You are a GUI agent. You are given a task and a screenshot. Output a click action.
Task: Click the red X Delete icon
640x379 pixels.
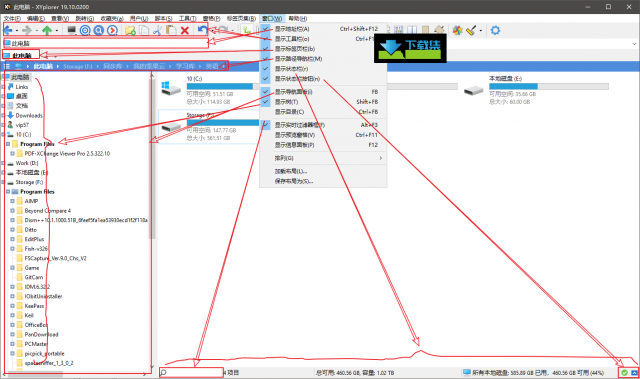point(184,30)
